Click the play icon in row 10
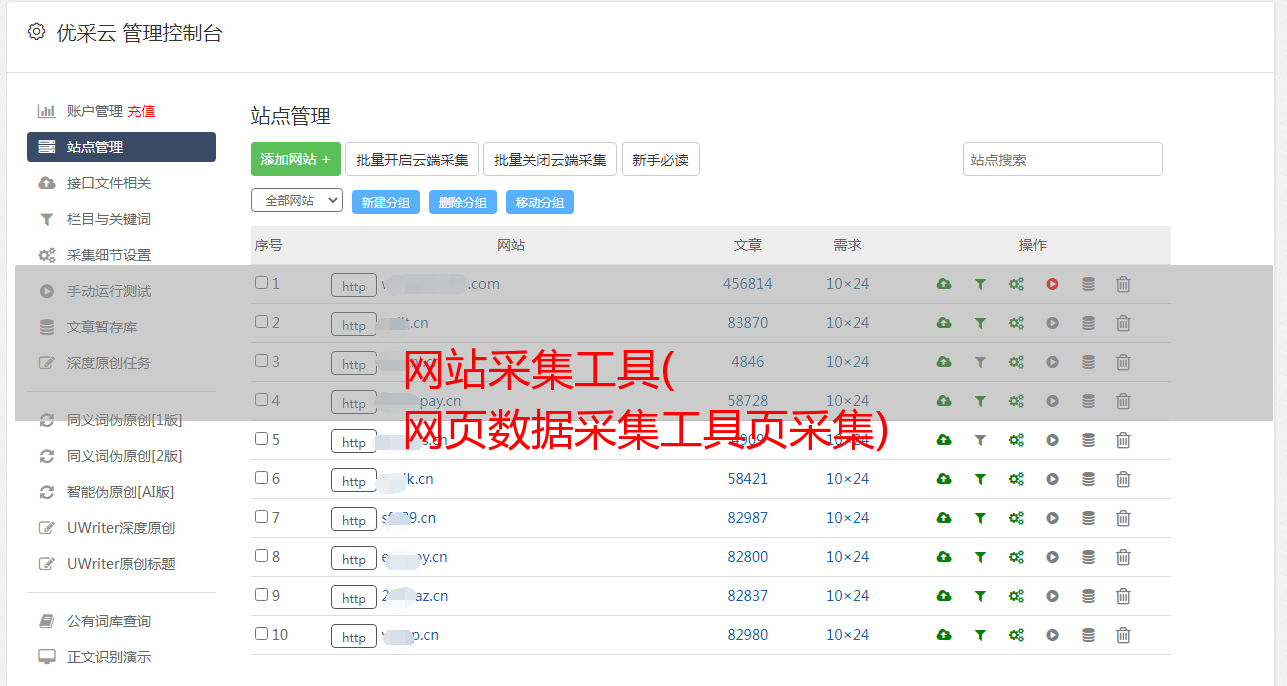 tap(1052, 635)
